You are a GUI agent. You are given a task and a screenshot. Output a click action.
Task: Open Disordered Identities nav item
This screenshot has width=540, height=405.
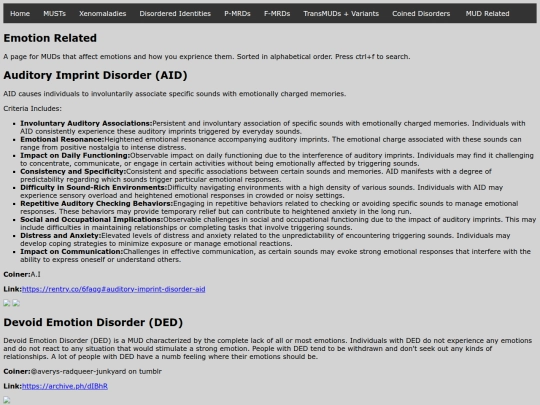[175, 13]
